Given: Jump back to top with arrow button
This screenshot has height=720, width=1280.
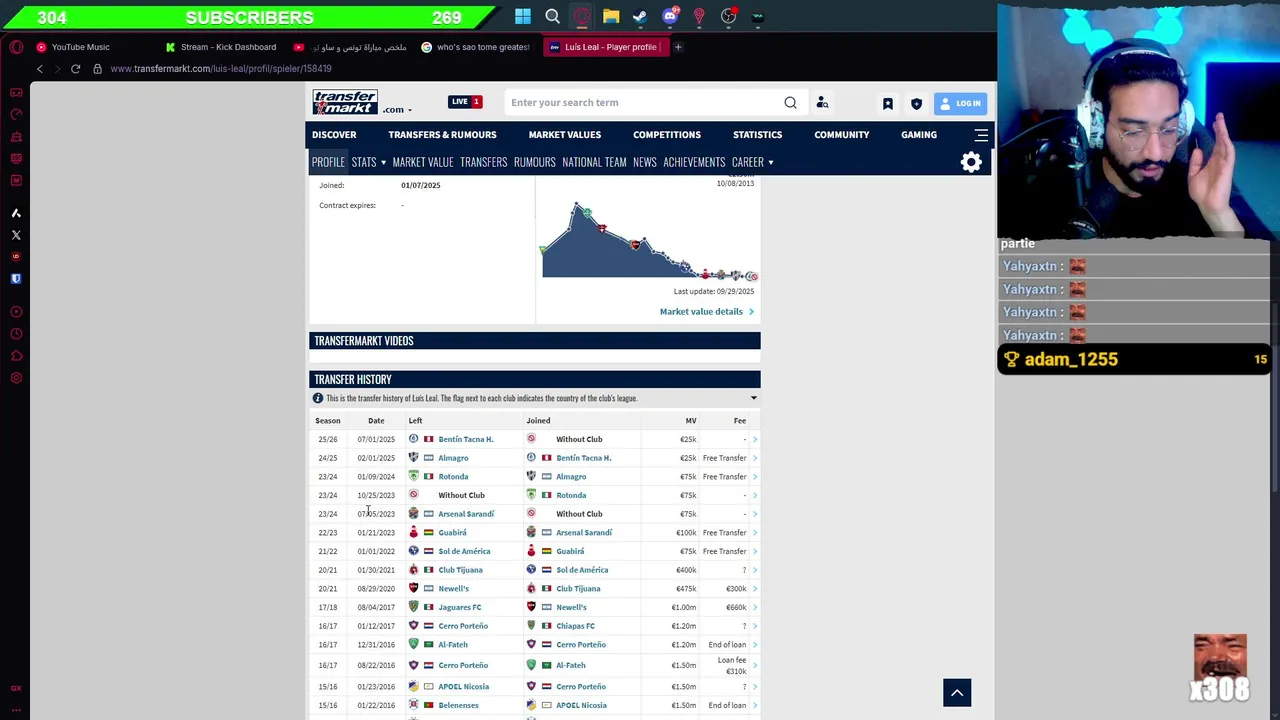Looking at the screenshot, I should 957,693.
